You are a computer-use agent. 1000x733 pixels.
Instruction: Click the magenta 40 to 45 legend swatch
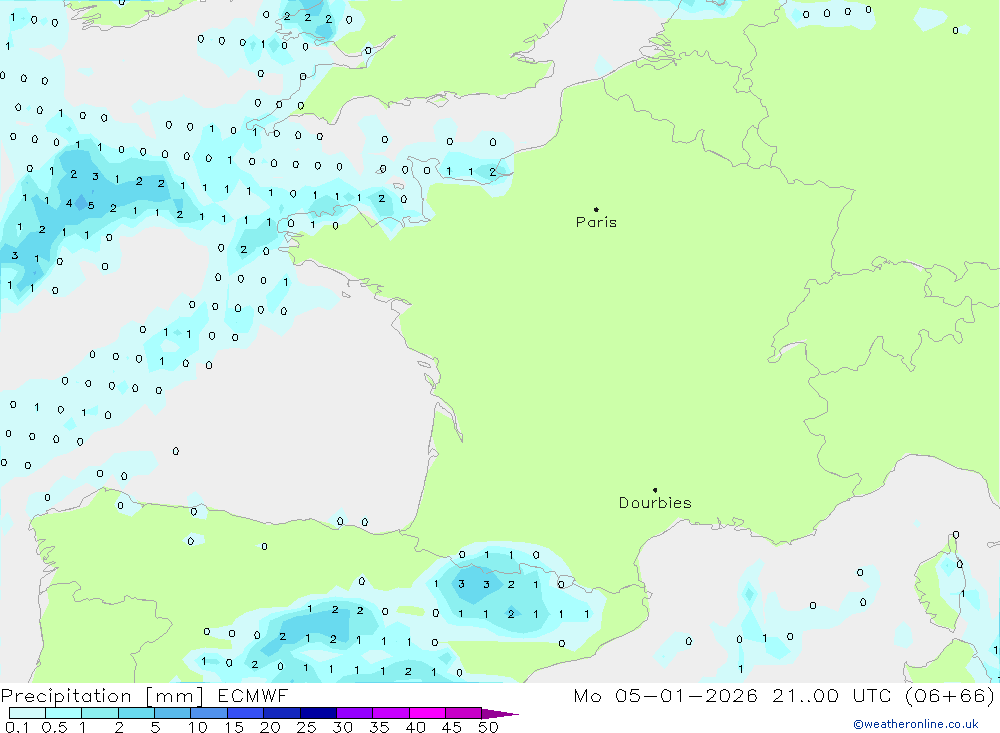click(x=427, y=713)
